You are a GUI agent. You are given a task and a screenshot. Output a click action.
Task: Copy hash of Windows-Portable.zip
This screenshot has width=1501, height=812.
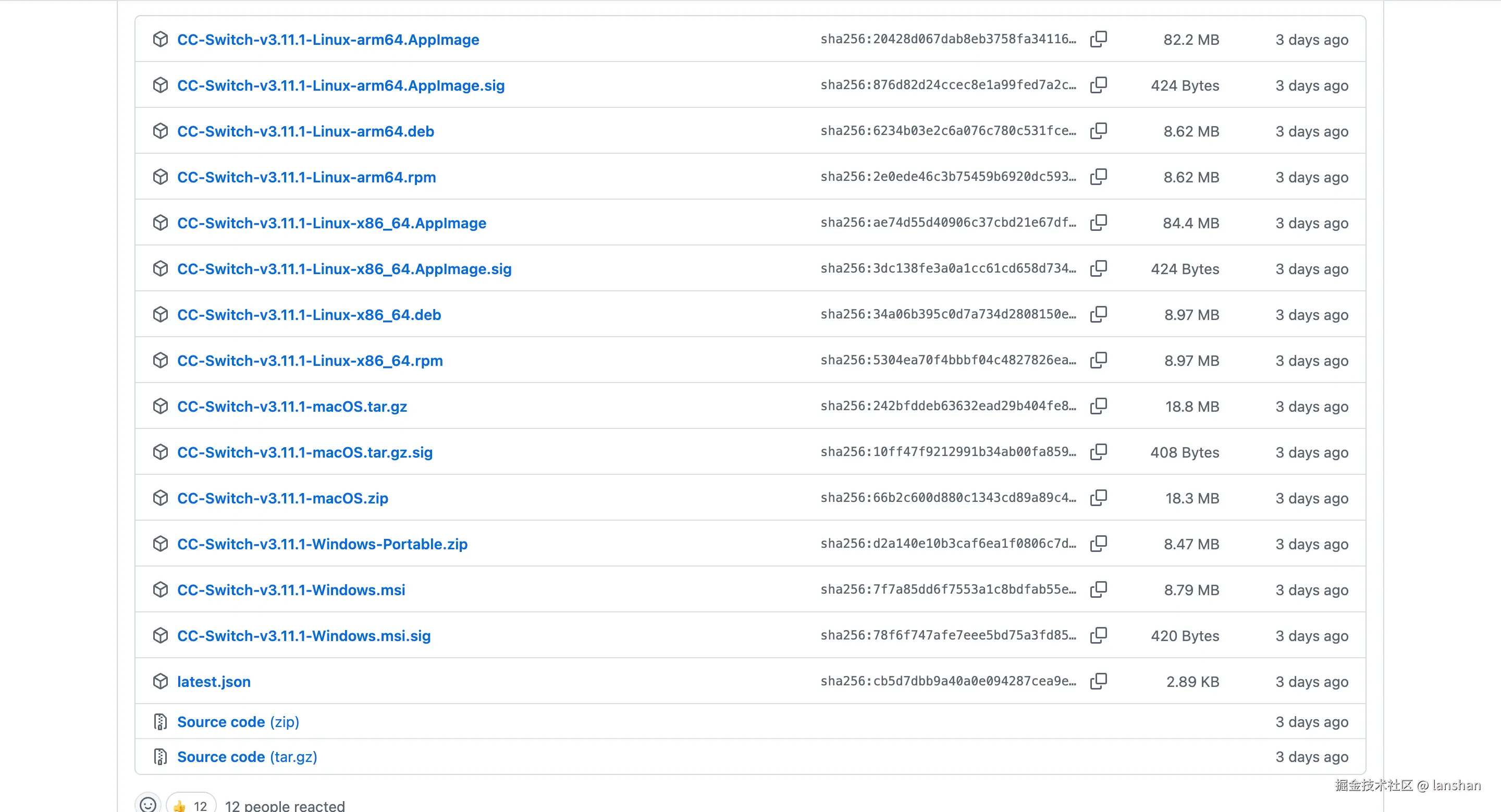[1098, 544]
